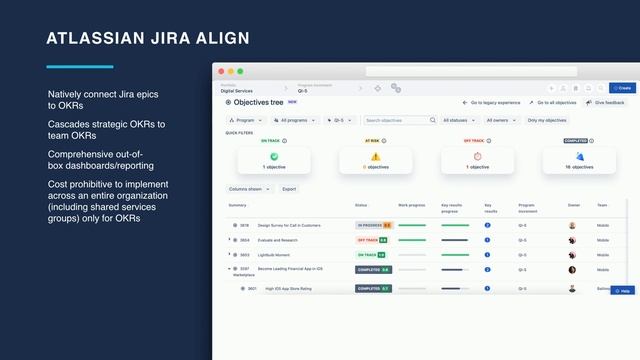Collapse Become Leading Financial App row
The image size is (640, 360).
pyautogui.click(x=229, y=269)
